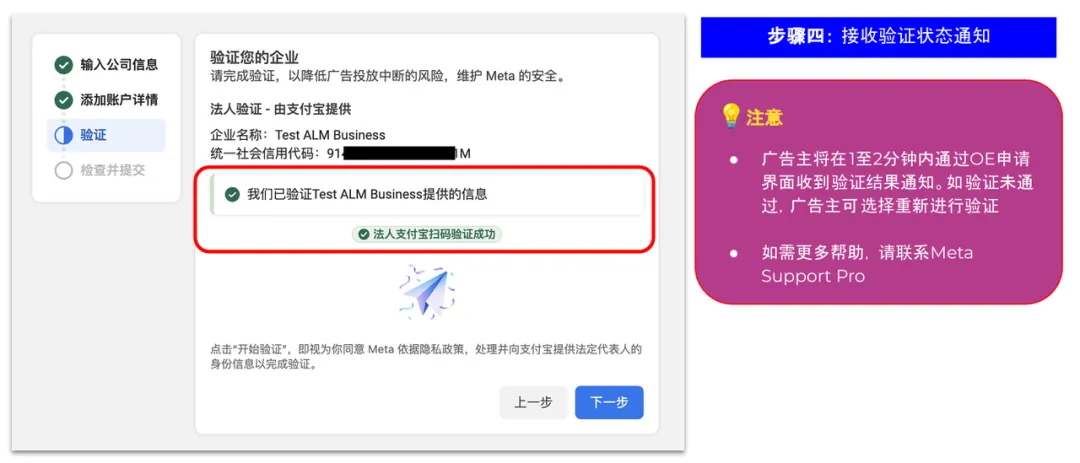Click the banner 我们已验证Test ALM Business提供的信息

(x=427, y=195)
